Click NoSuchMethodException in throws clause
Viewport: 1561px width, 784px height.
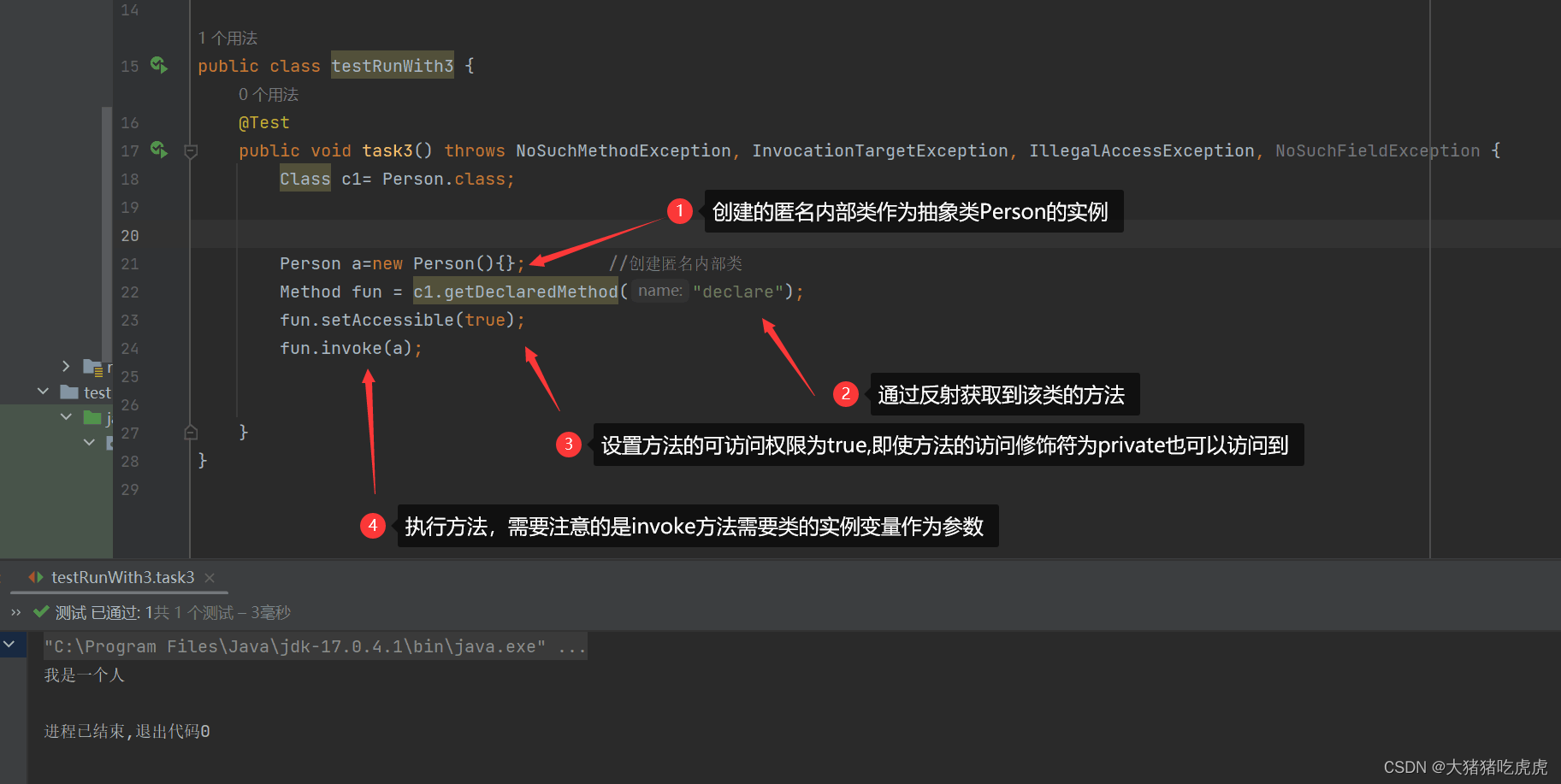624,150
